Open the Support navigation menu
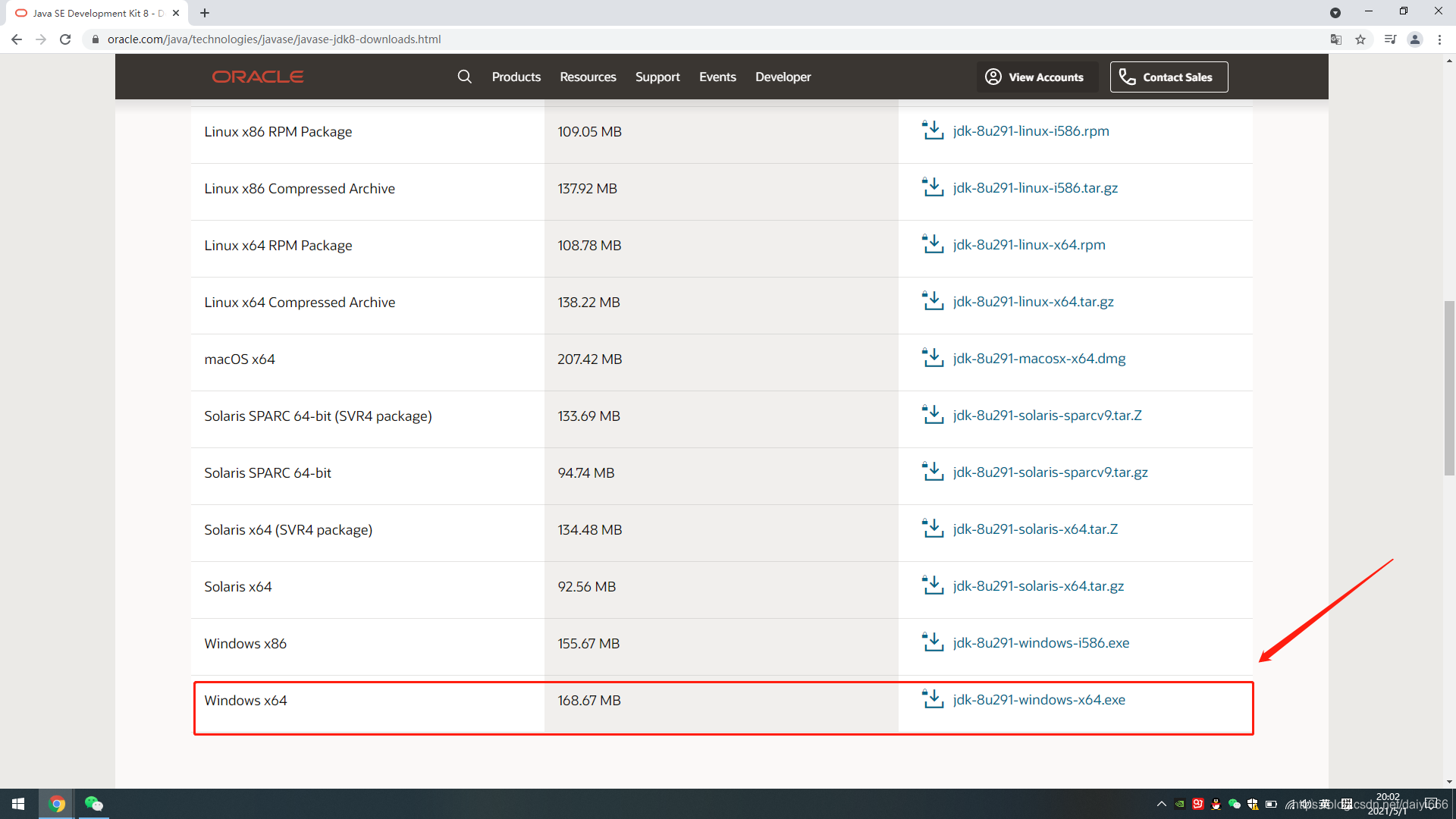This screenshot has width=1456, height=819. point(657,77)
